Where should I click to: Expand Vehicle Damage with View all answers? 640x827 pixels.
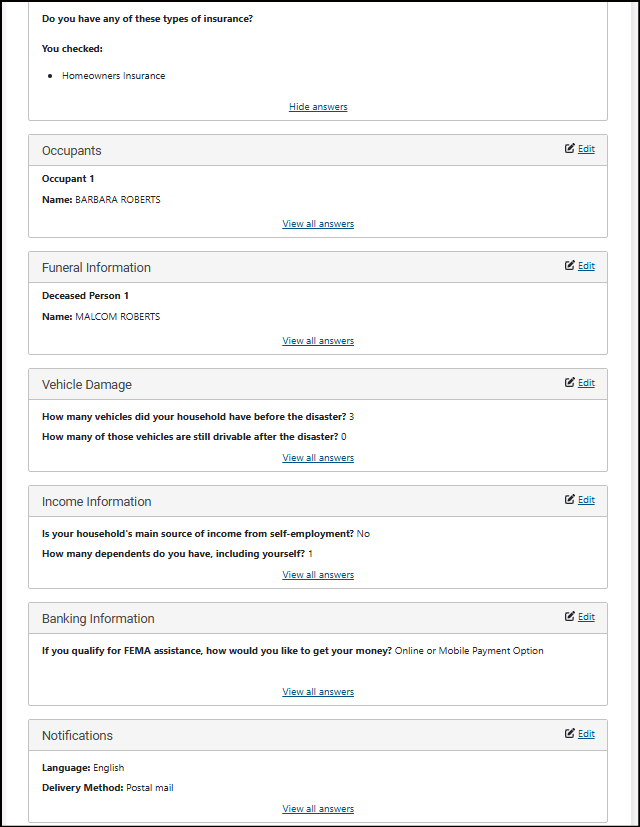(318, 458)
